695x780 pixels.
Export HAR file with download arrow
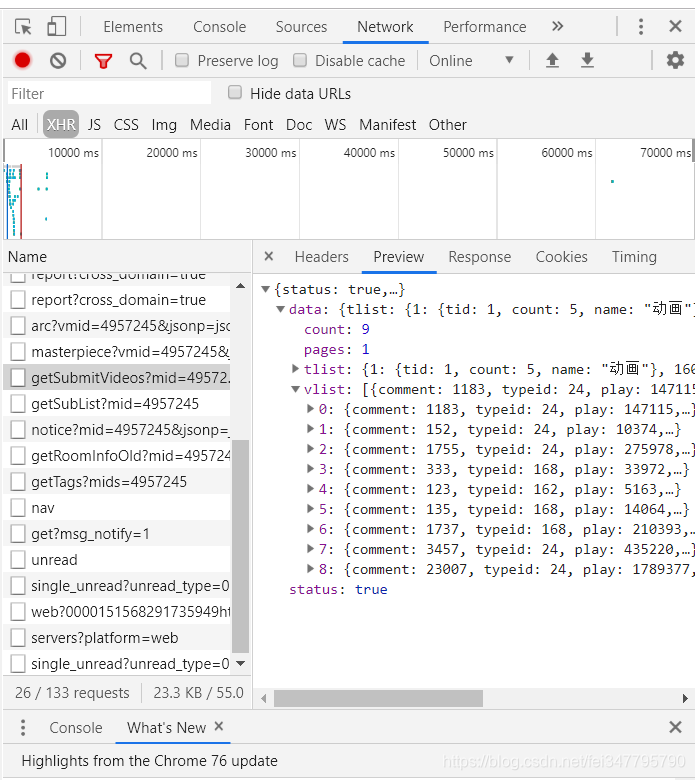(x=588, y=61)
